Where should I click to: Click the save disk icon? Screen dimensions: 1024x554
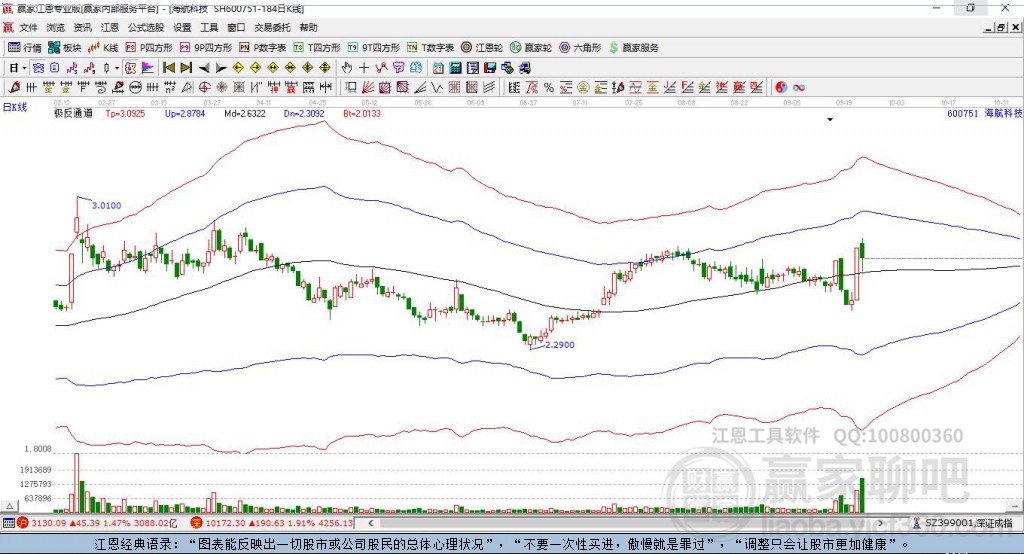pyautogui.click(x=490, y=68)
